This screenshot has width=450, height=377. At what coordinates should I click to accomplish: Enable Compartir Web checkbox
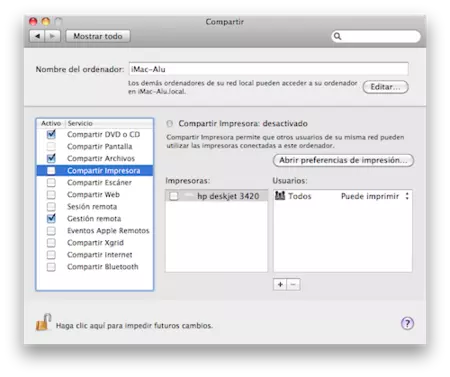[51, 194]
